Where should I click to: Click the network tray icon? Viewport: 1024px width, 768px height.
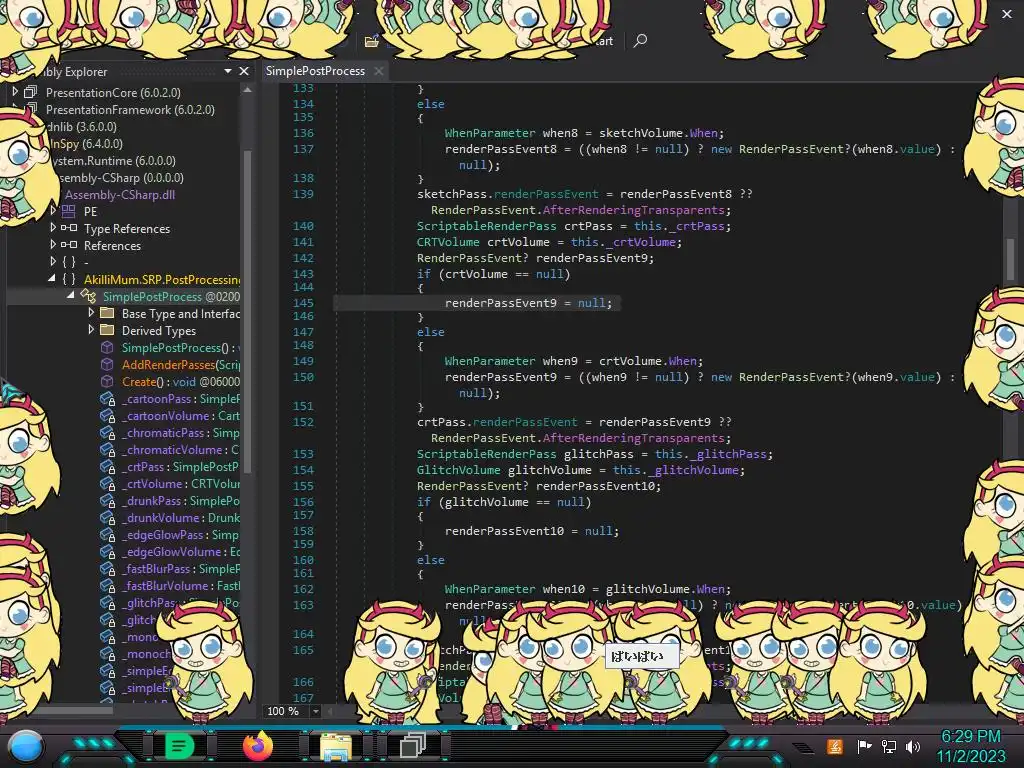[889, 746]
